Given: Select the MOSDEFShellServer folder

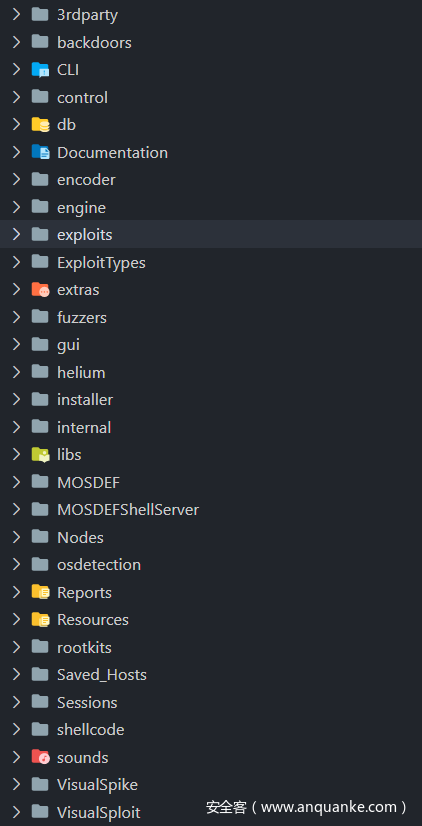Looking at the screenshot, I should tap(211, 509).
